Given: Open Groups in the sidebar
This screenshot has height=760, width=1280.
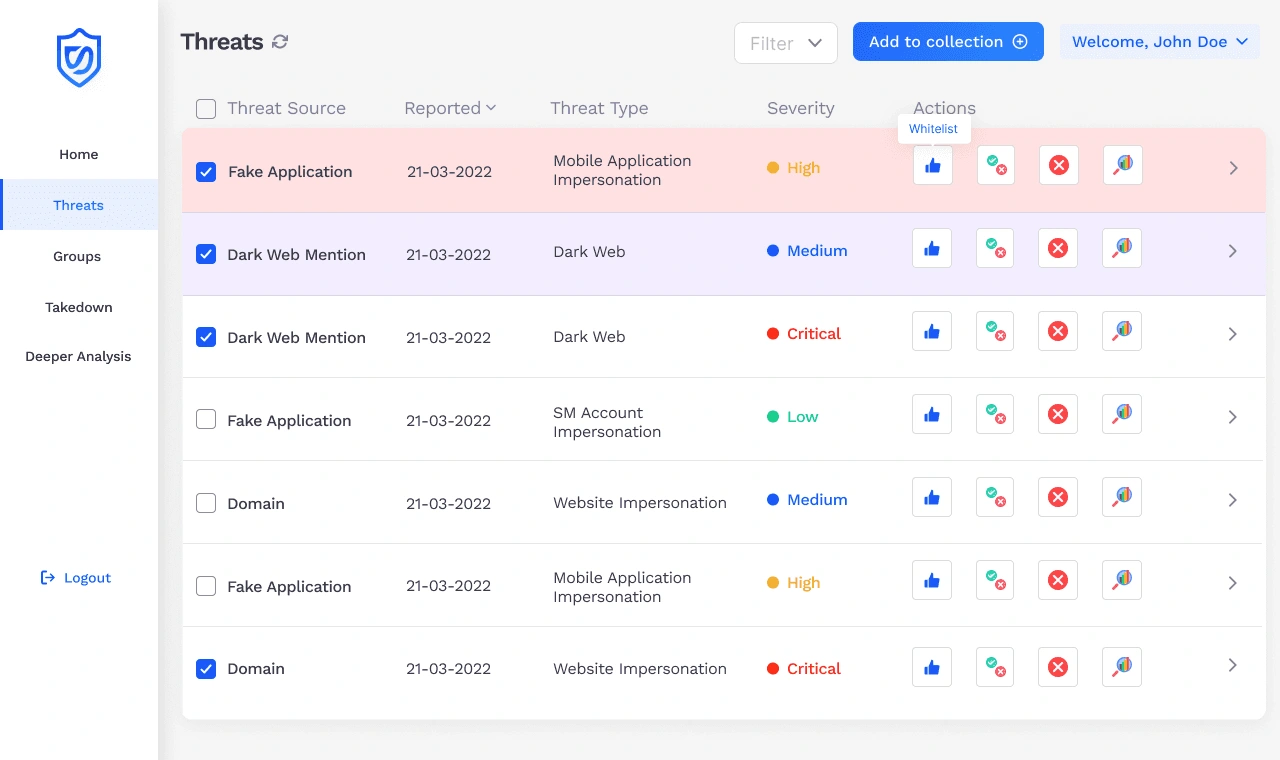Looking at the screenshot, I should pyautogui.click(x=79, y=256).
